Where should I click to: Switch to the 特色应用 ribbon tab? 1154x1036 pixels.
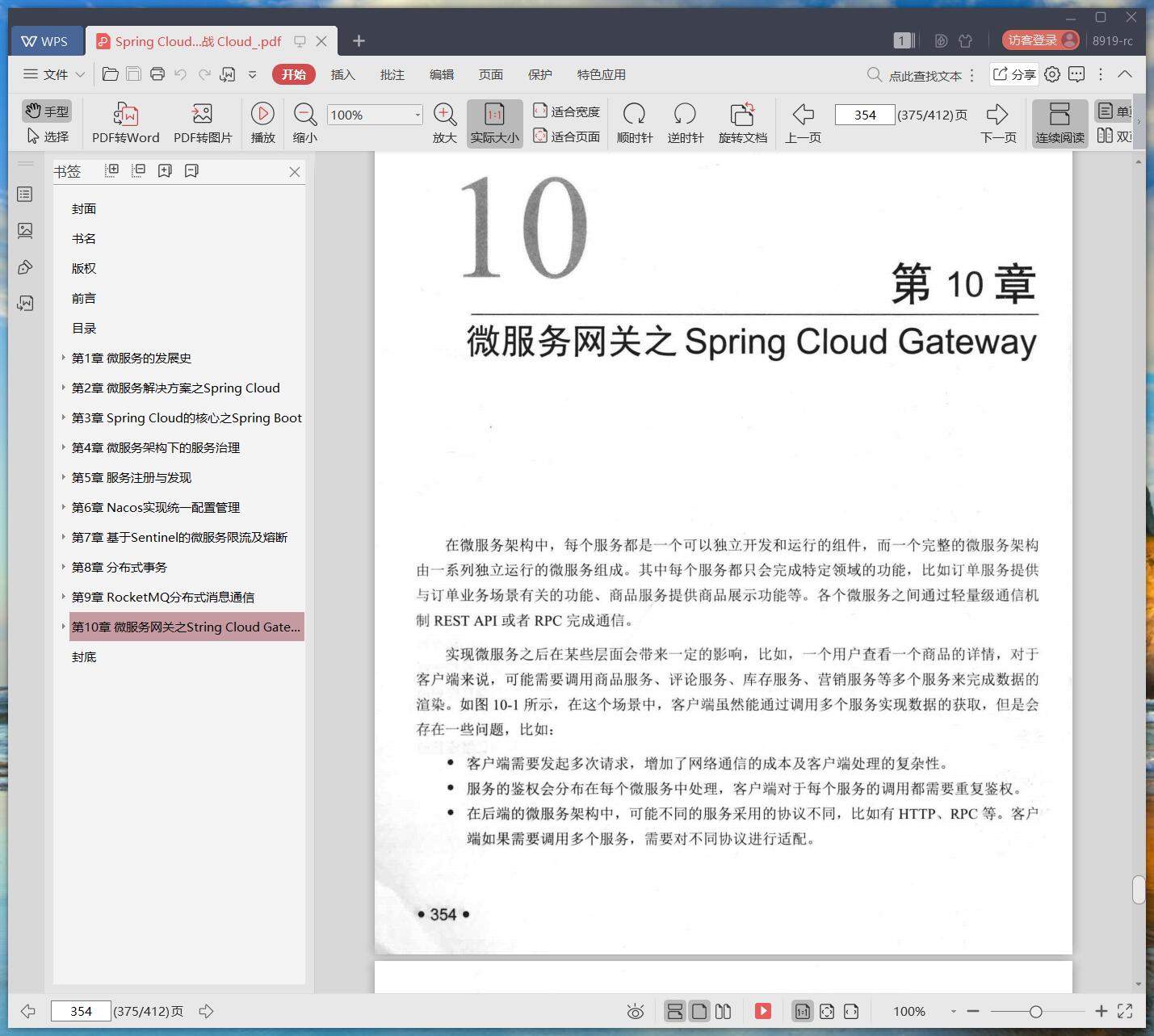(601, 74)
